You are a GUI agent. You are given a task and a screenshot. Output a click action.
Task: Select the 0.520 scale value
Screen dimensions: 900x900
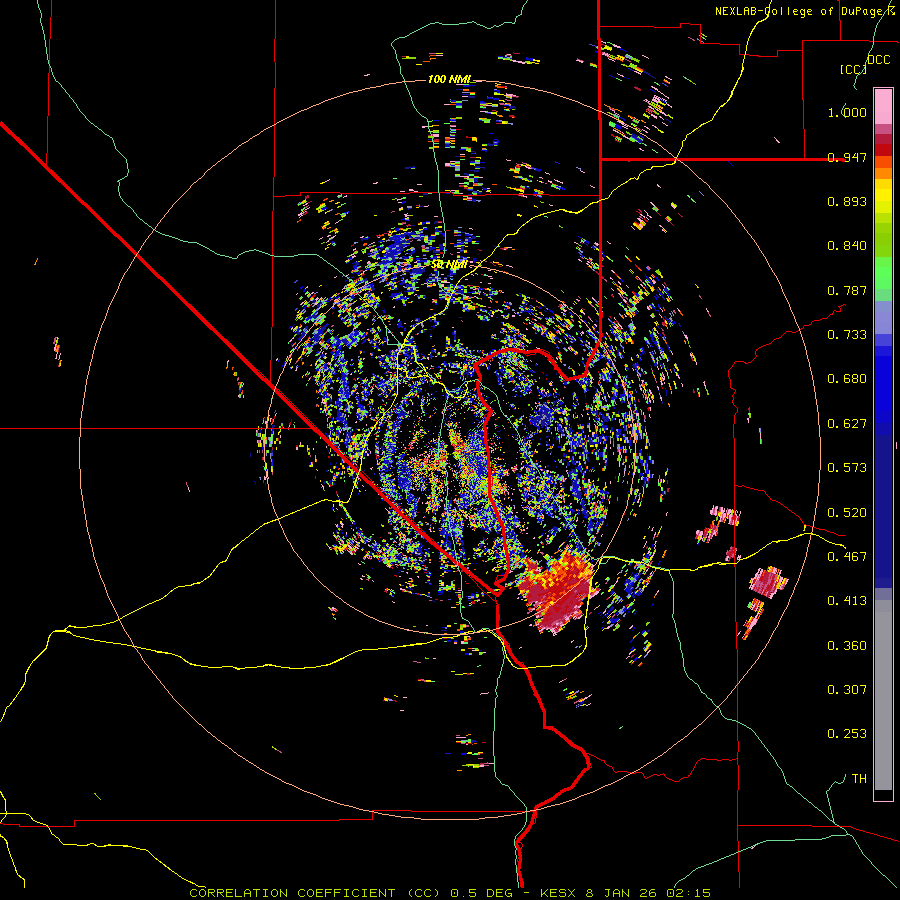pos(847,513)
